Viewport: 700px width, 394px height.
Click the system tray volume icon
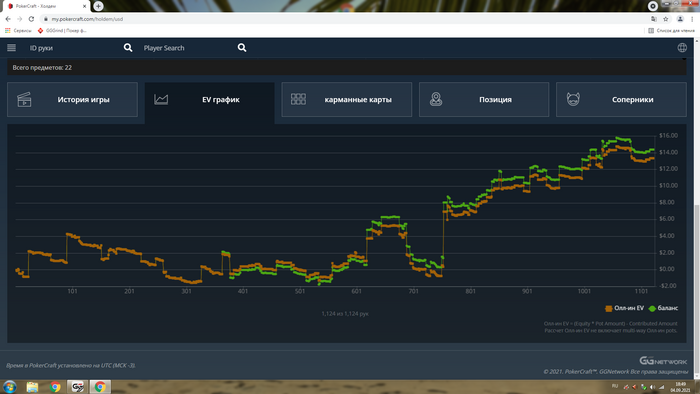(x=652, y=387)
